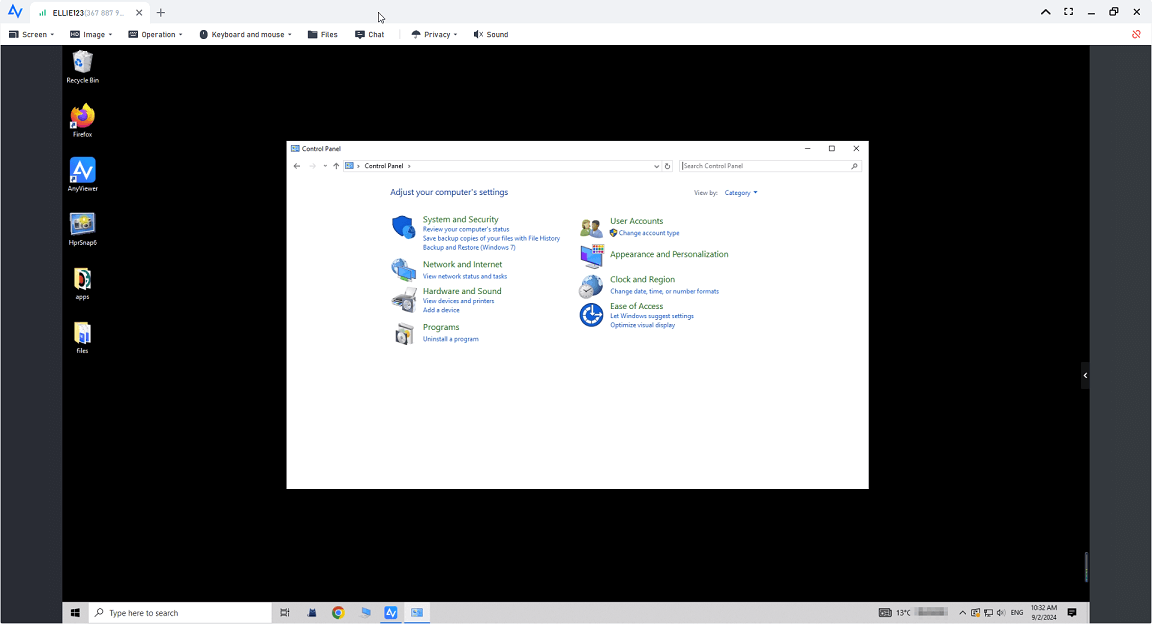Toggle the Sound mute button
The image size is (1152, 624).
pyautogui.click(x=491, y=34)
